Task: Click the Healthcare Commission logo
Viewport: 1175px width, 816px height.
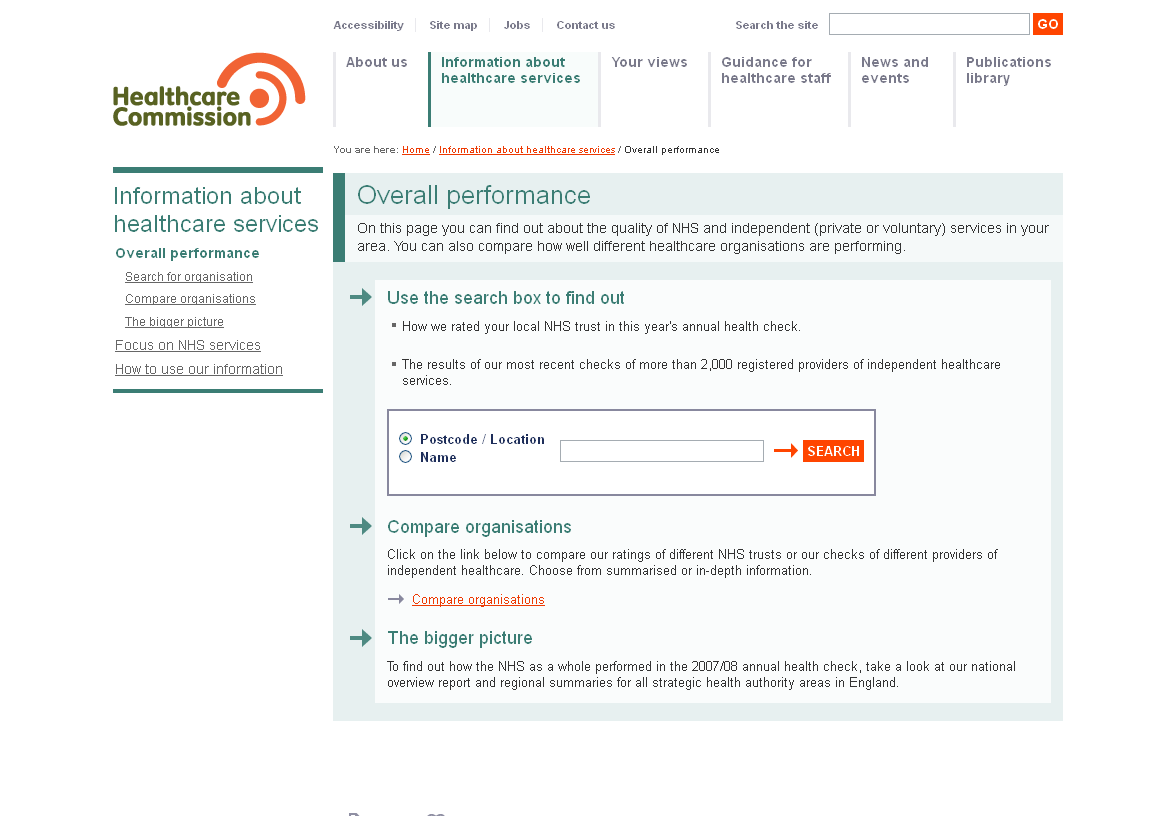Action: [209, 90]
